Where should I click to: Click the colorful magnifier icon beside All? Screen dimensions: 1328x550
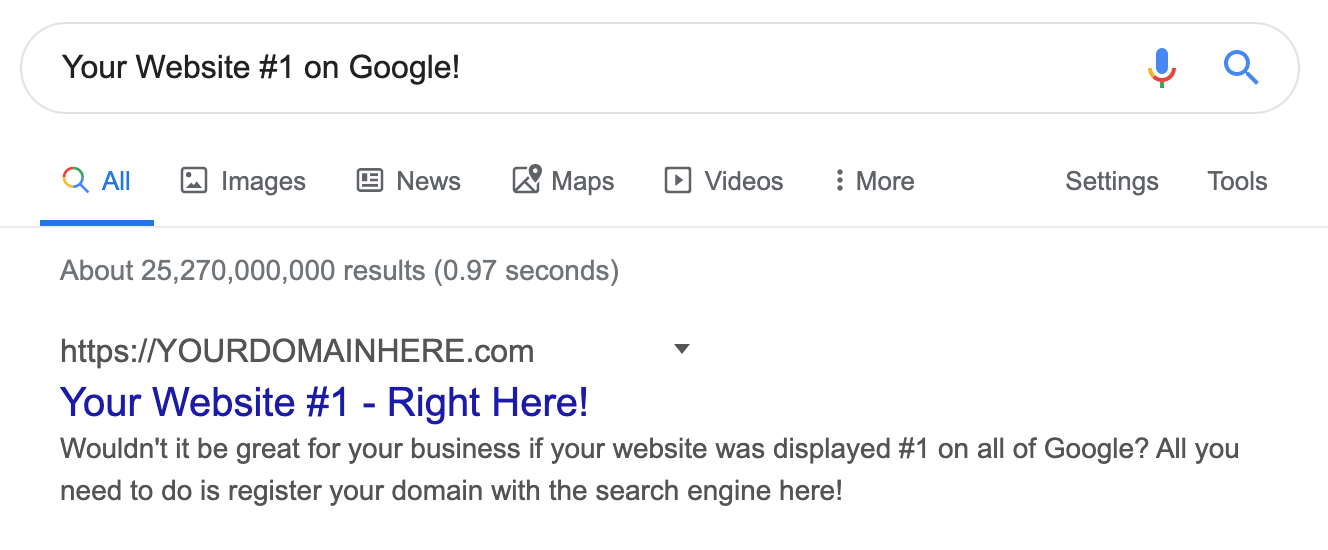pyautogui.click(x=75, y=181)
